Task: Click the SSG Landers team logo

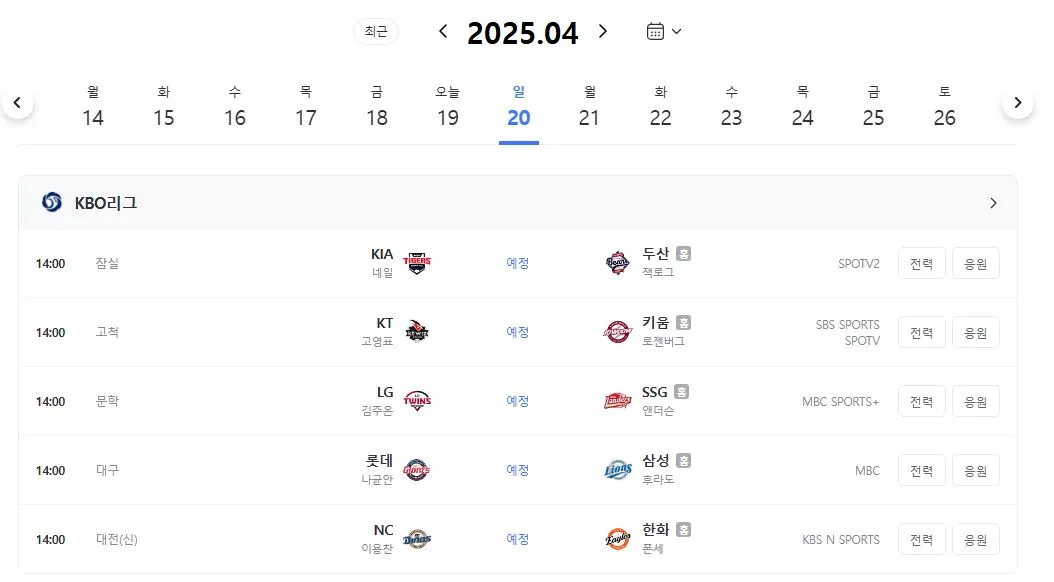Action: click(x=617, y=401)
